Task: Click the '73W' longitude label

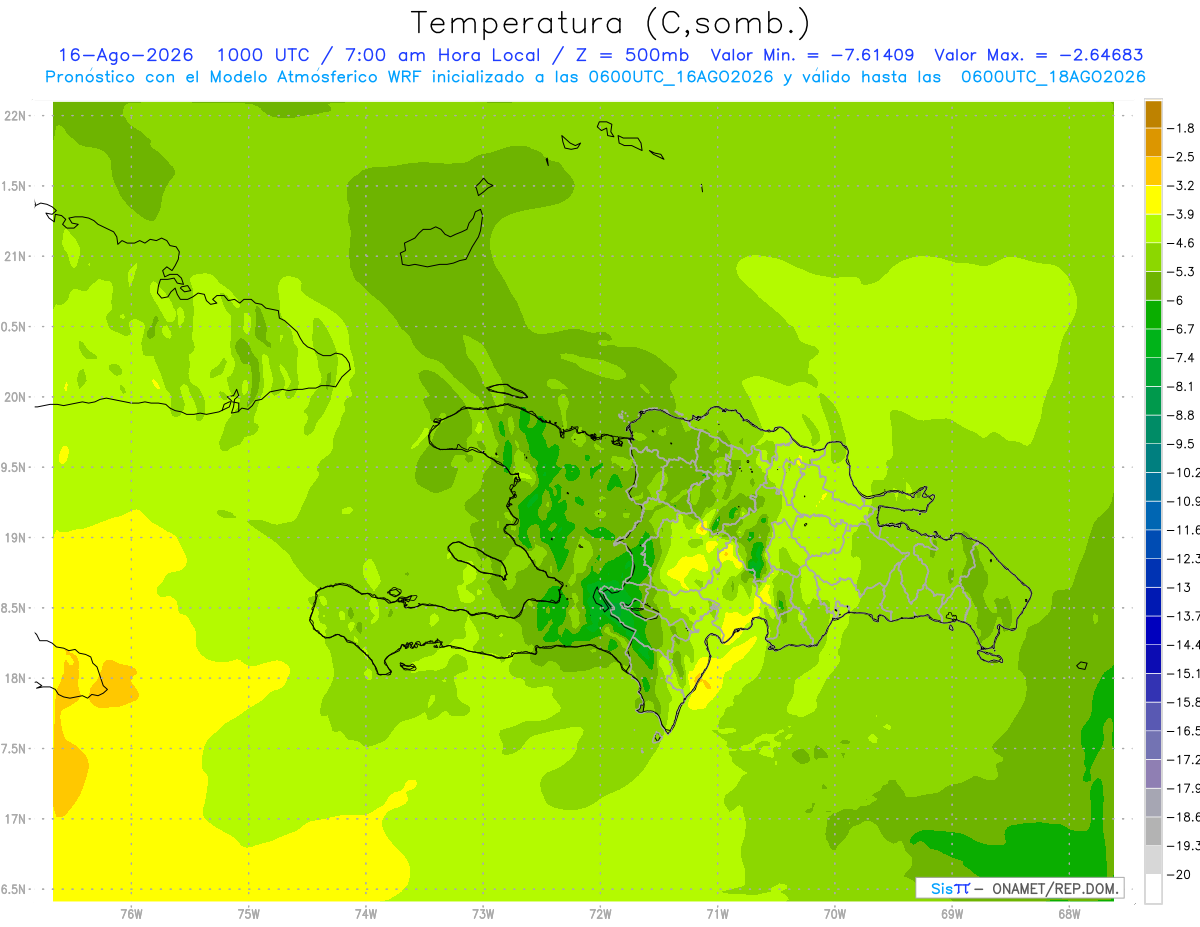Action: pyautogui.click(x=483, y=914)
